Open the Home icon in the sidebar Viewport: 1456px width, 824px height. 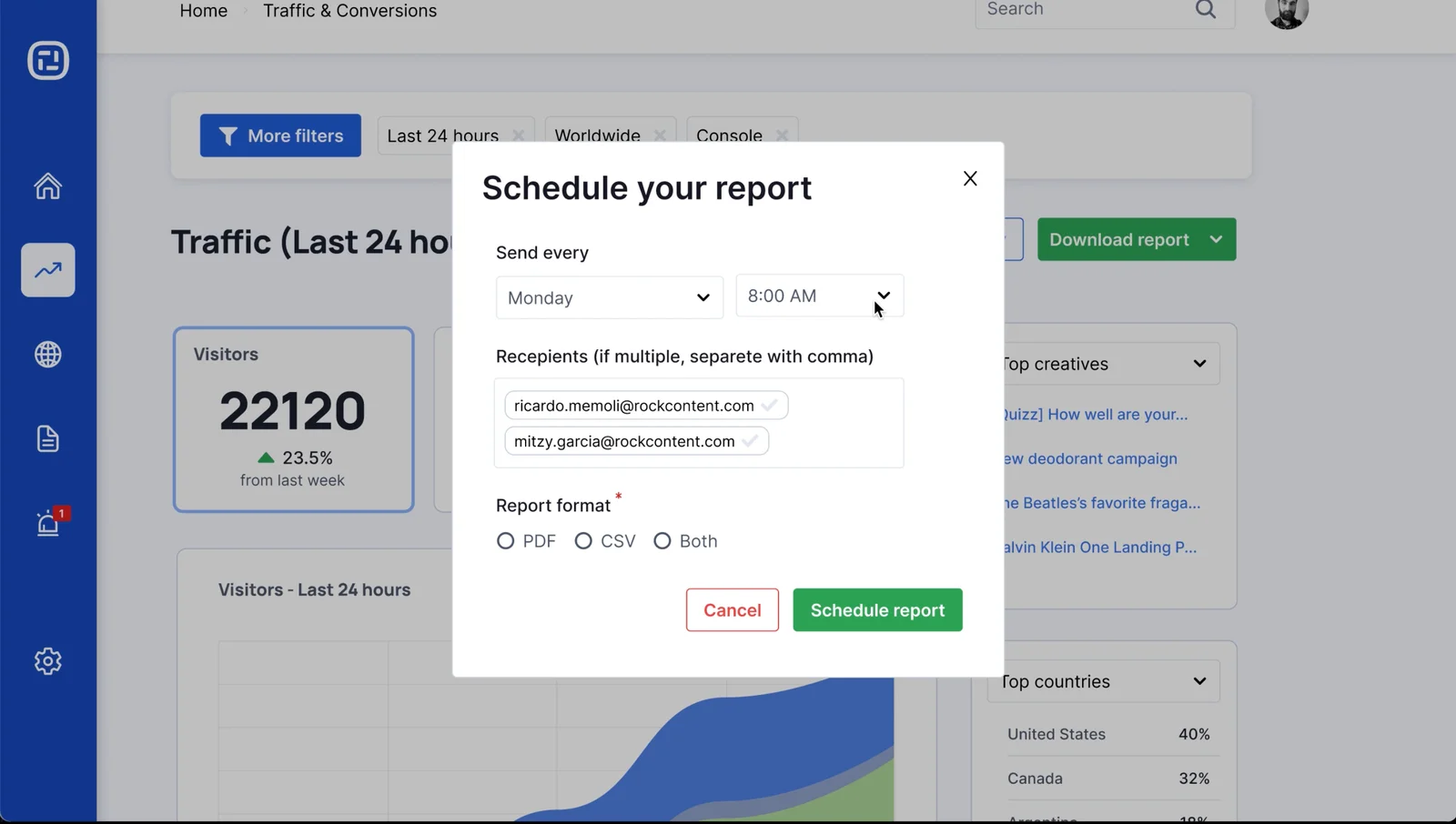tap(47, 186)
